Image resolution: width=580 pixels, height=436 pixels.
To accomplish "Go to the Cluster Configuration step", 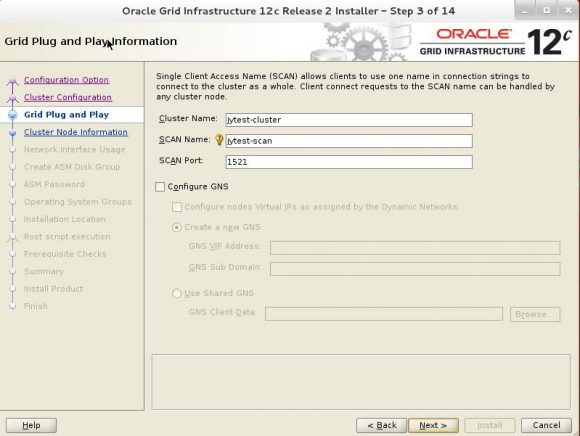I will click(x=68, y=97).
